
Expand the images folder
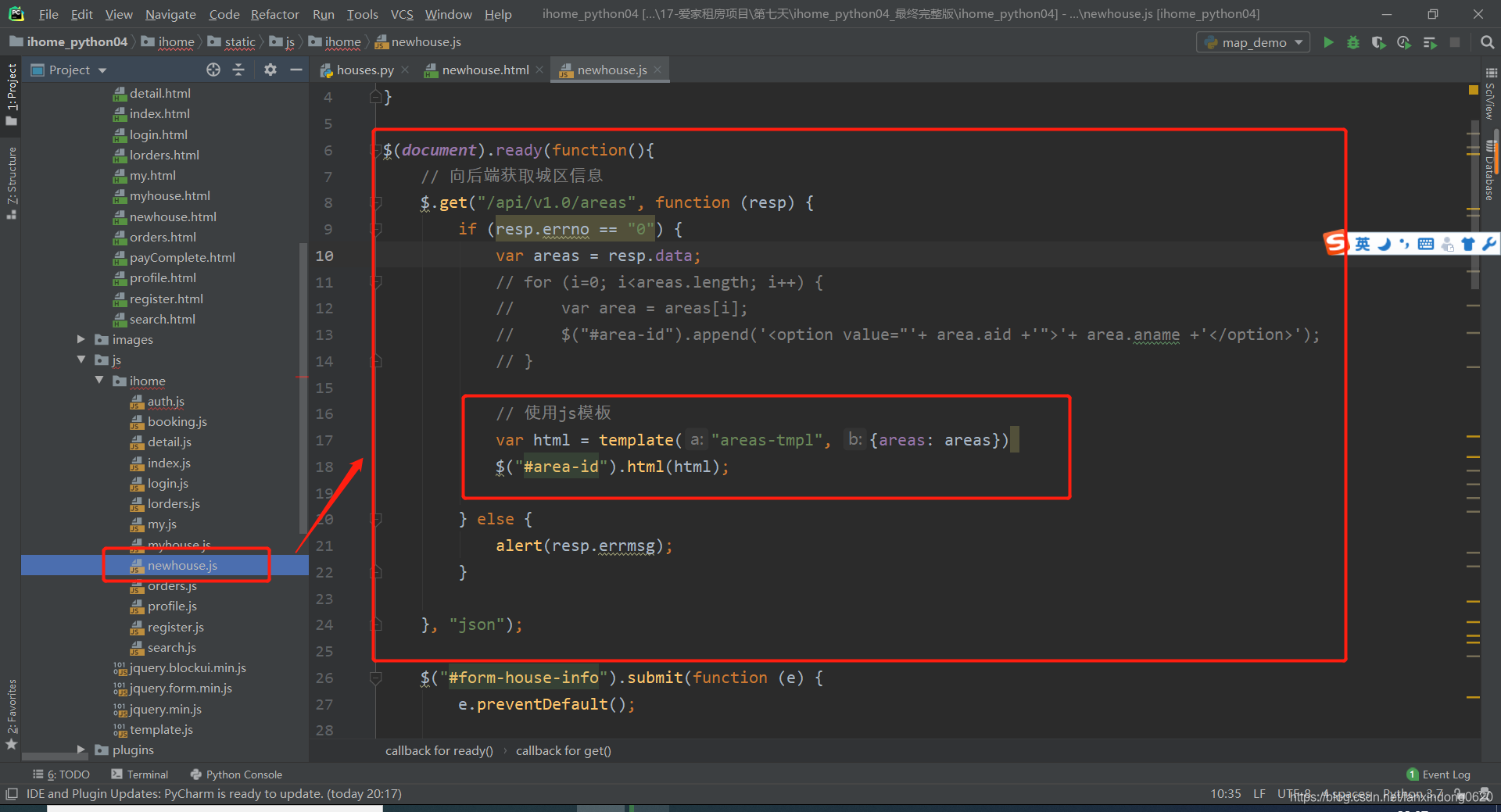pos(81,339)
